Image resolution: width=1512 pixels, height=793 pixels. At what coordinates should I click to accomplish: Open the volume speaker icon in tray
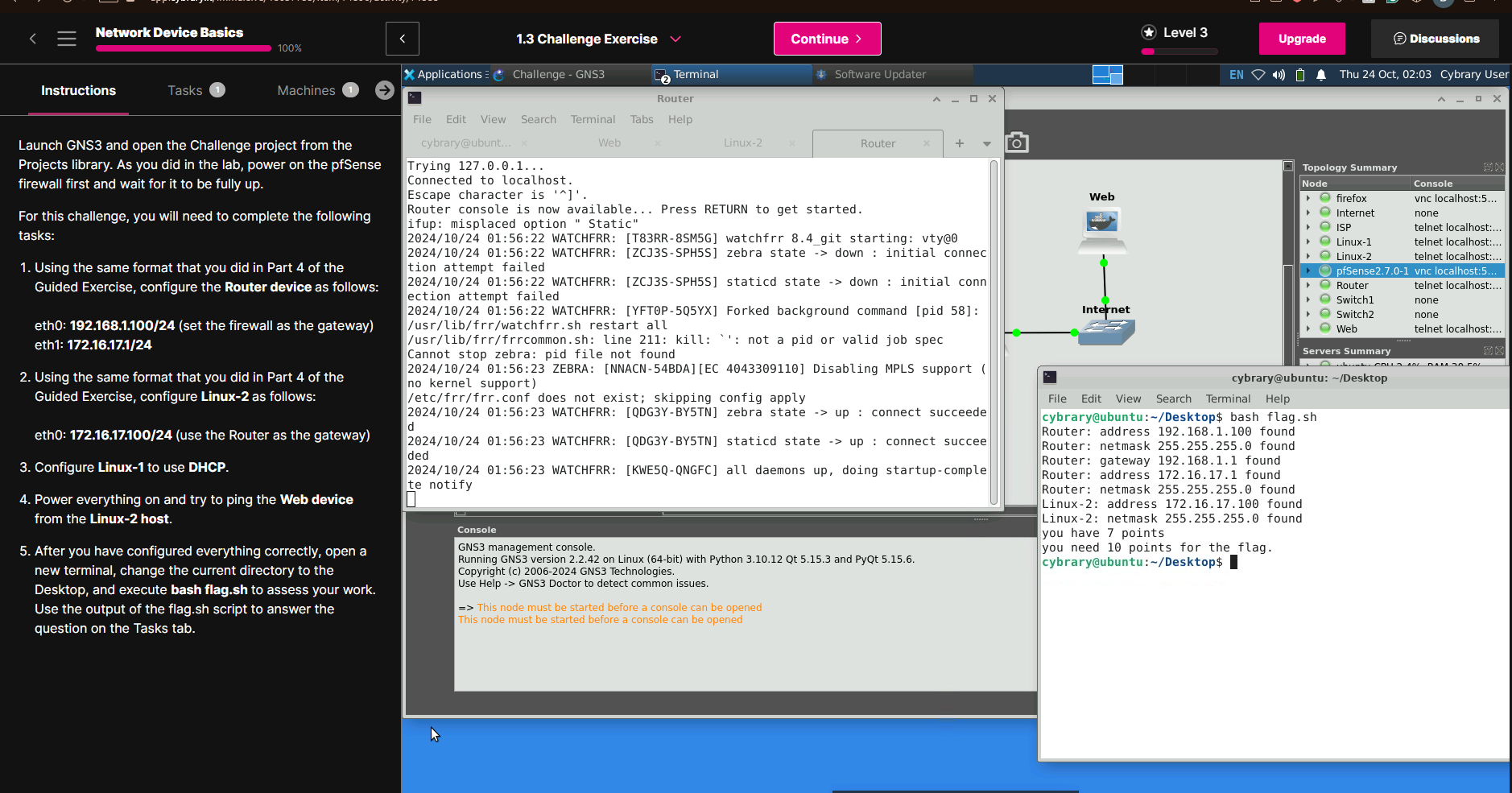(x=1279, y=75)
